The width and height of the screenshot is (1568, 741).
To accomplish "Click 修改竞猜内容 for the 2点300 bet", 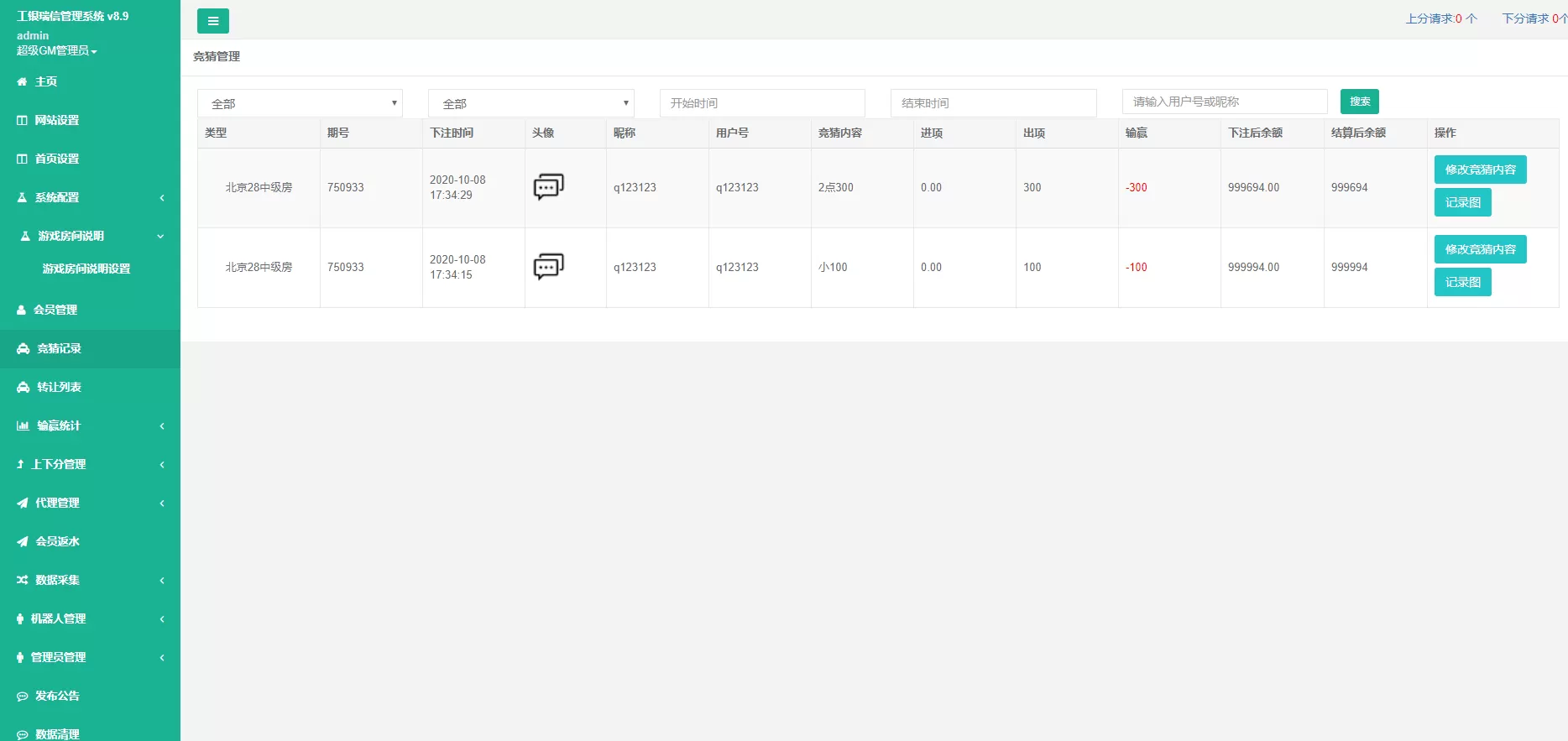I will 1480,170.
